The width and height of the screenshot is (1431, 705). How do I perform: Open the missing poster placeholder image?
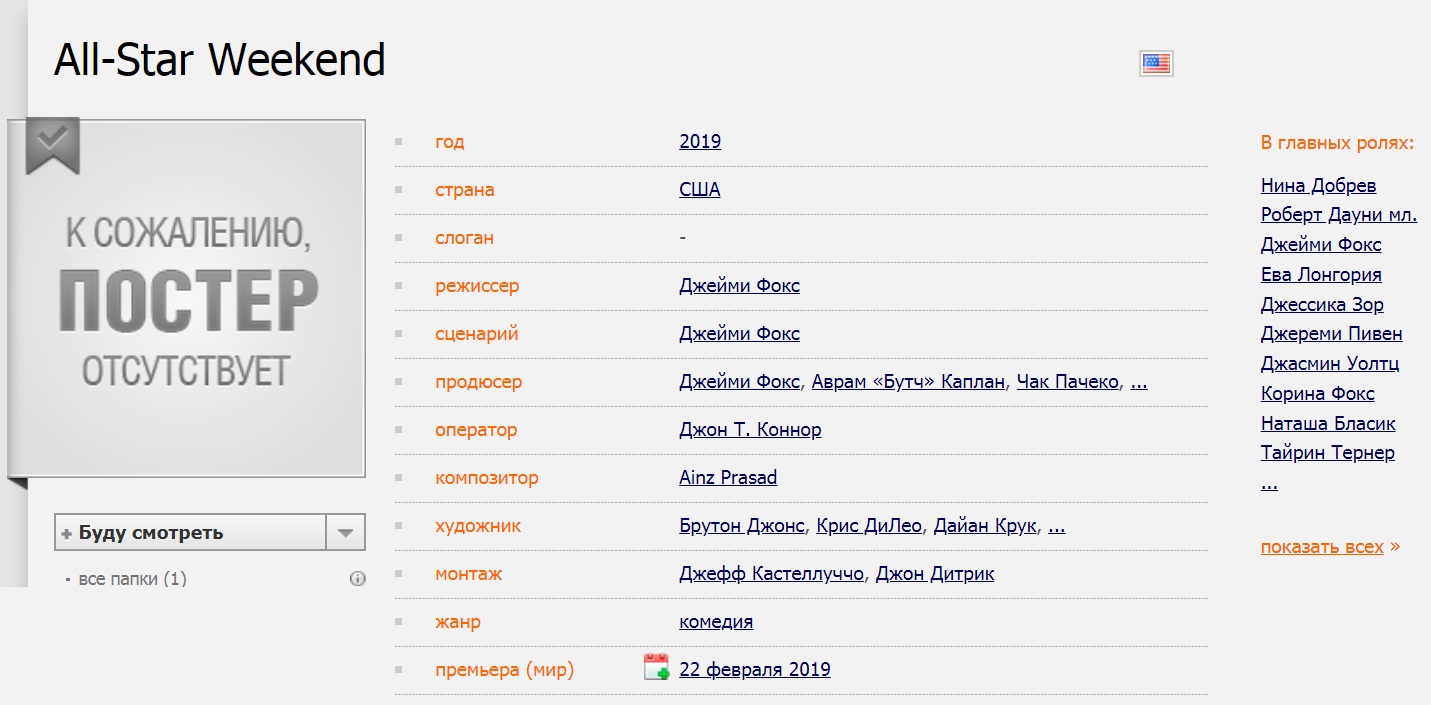[x=188, y=300]
